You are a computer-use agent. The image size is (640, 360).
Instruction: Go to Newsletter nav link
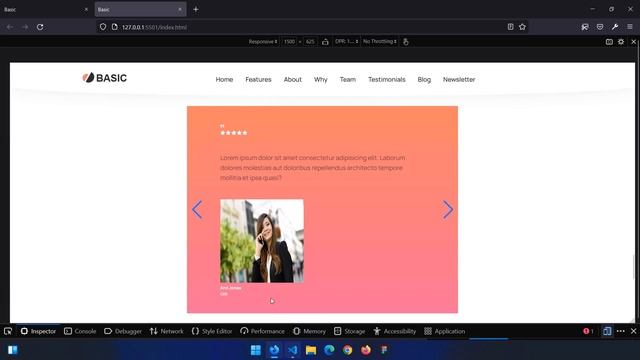[x=459, y=80]
